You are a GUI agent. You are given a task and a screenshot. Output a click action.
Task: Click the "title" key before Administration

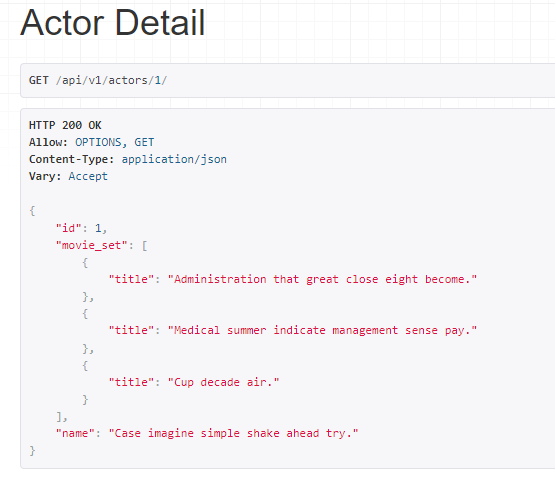pyautogui.click(x=131, y=279)
